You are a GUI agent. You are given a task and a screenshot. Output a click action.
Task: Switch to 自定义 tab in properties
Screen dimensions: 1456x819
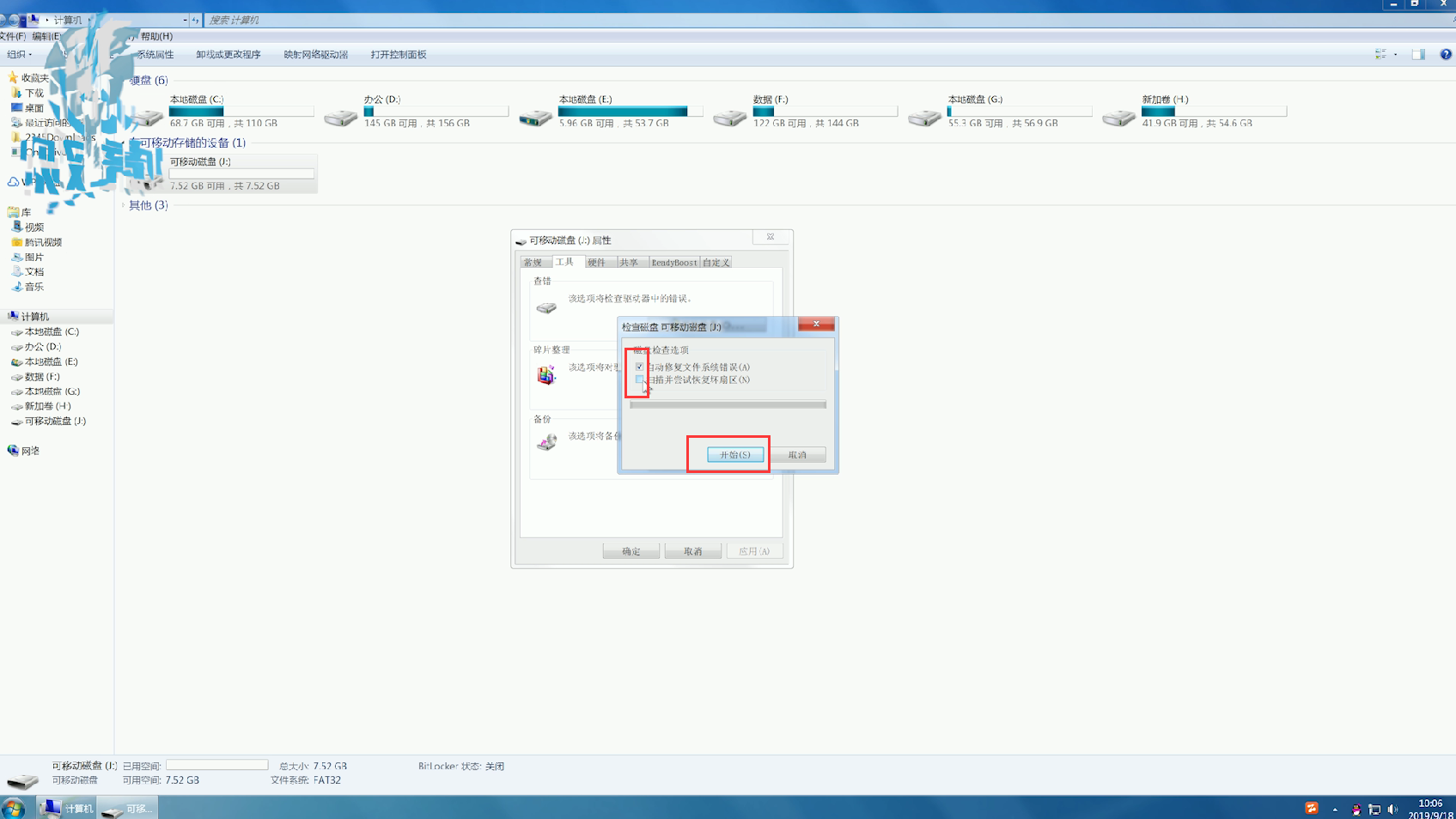click(x=716, y=263)
